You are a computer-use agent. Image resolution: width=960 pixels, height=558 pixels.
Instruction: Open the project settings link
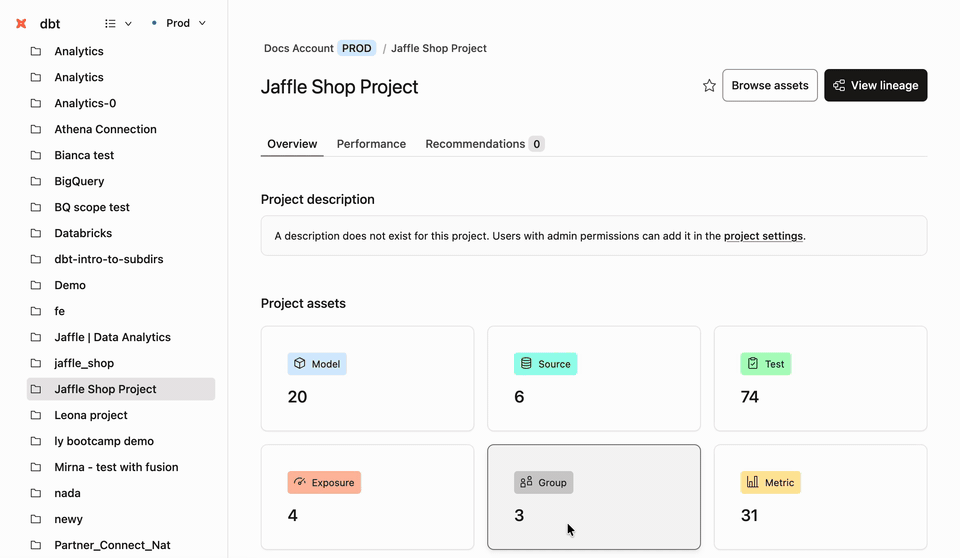pyautogui.click(x=763, y=236)
